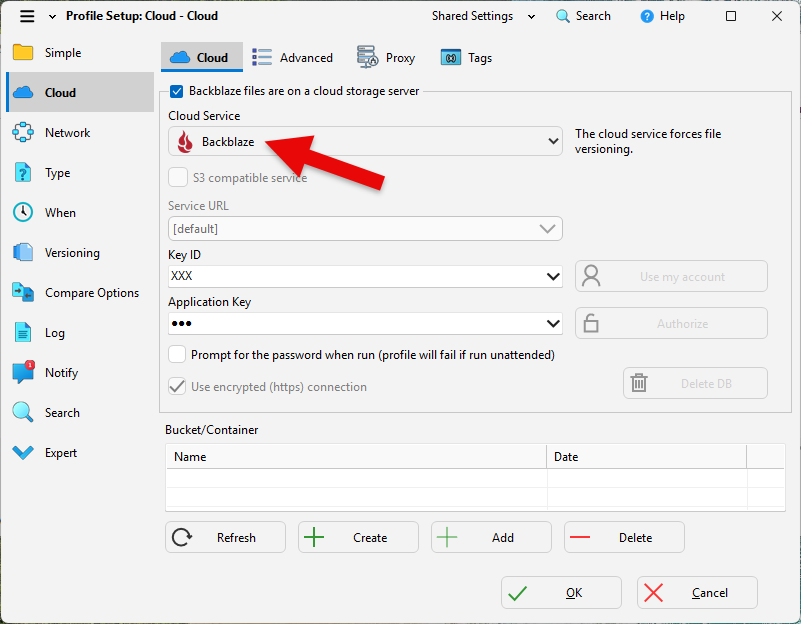Open the Shared Settings dropdown
The width and height of the screenshot is (801, 624).
tap(483, 16)
